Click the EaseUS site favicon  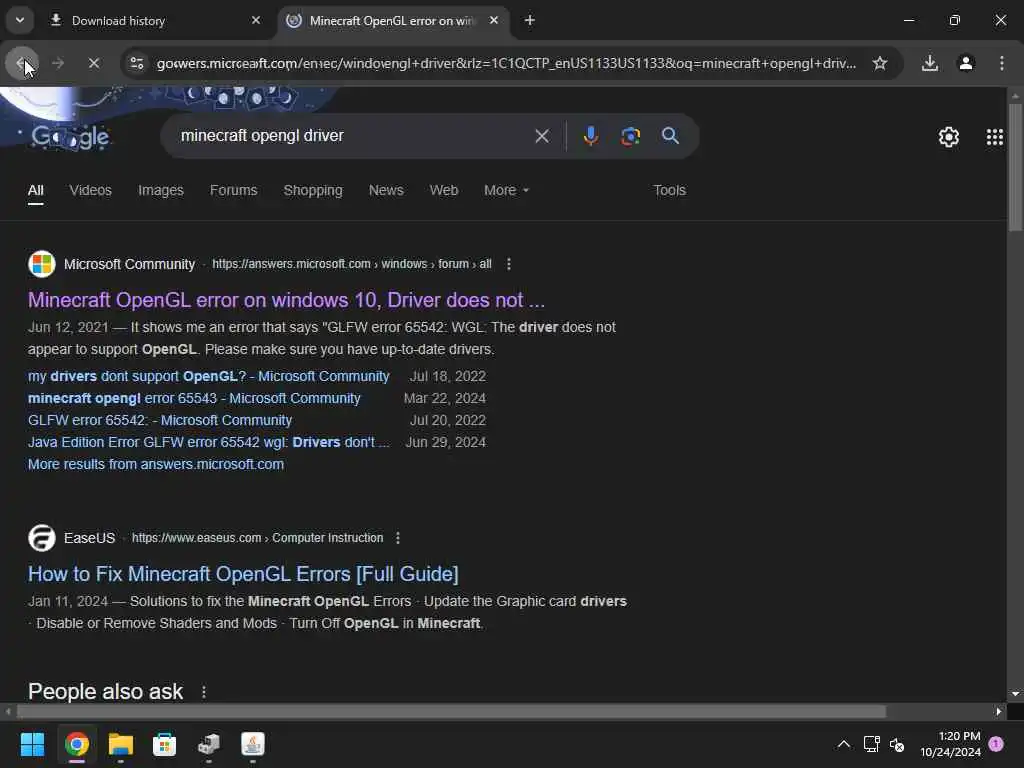42,538
